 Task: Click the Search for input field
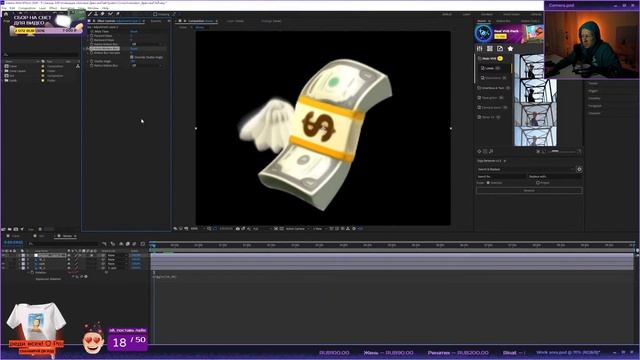(501, 176)
